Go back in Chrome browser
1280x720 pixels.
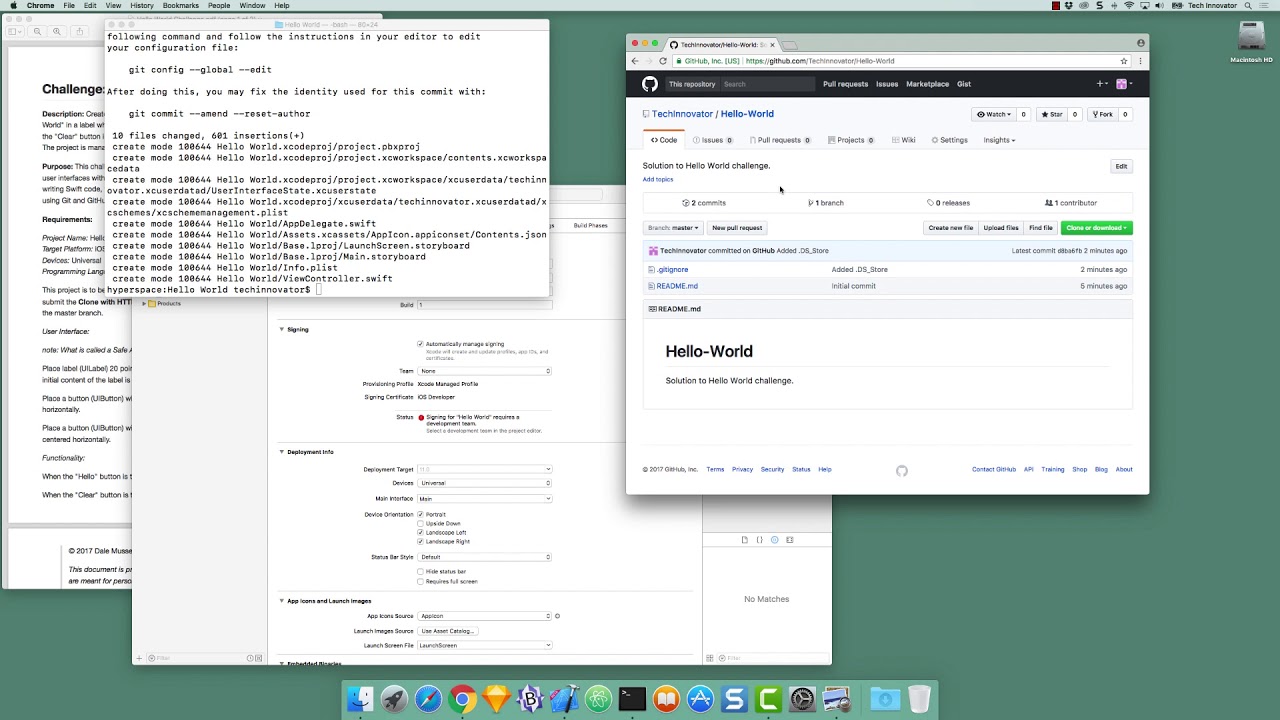635,61
